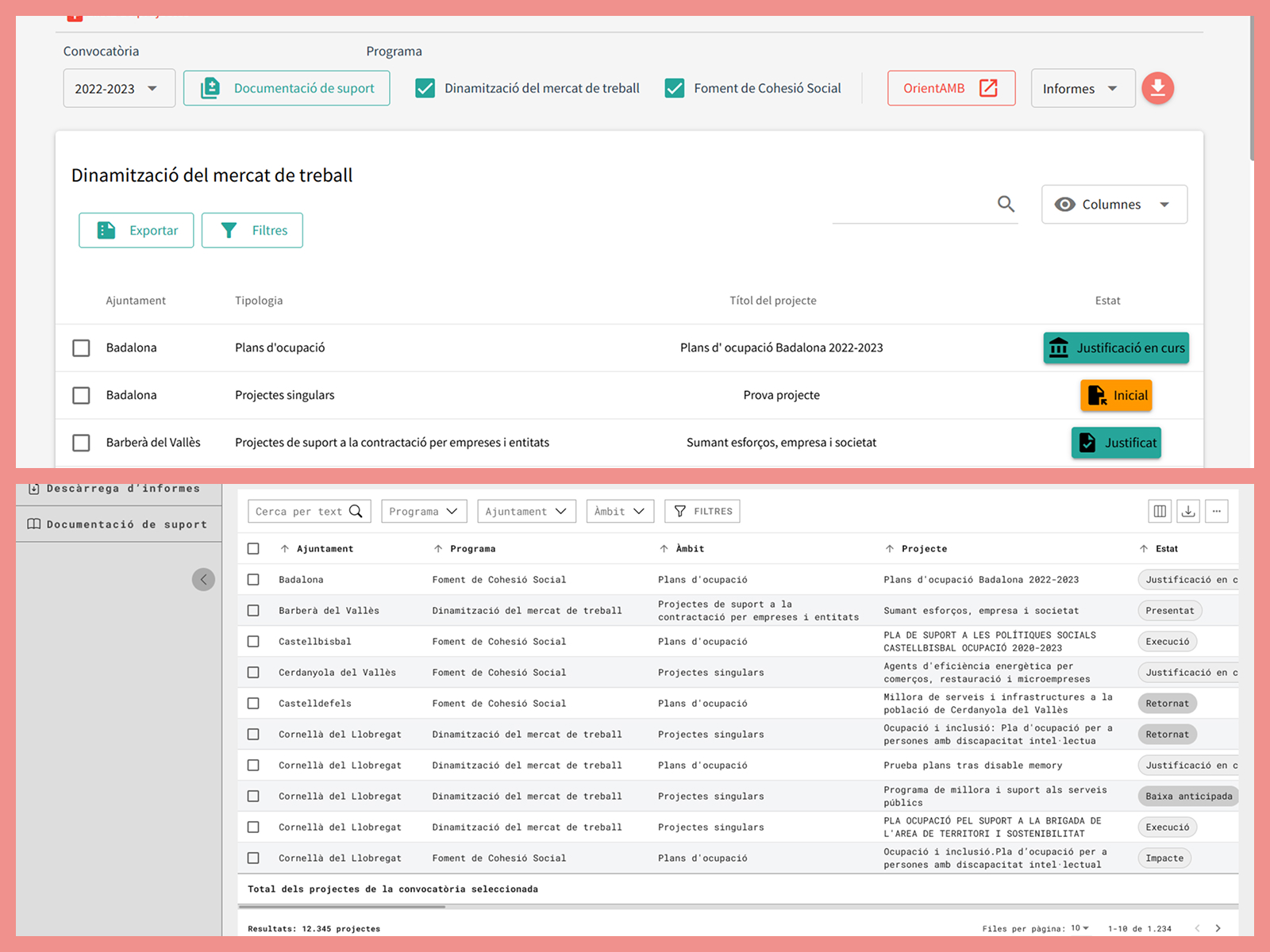Collapse the sidebar with the round arrow
This screenshot has height=952, width=1270.
coord(203,579)
